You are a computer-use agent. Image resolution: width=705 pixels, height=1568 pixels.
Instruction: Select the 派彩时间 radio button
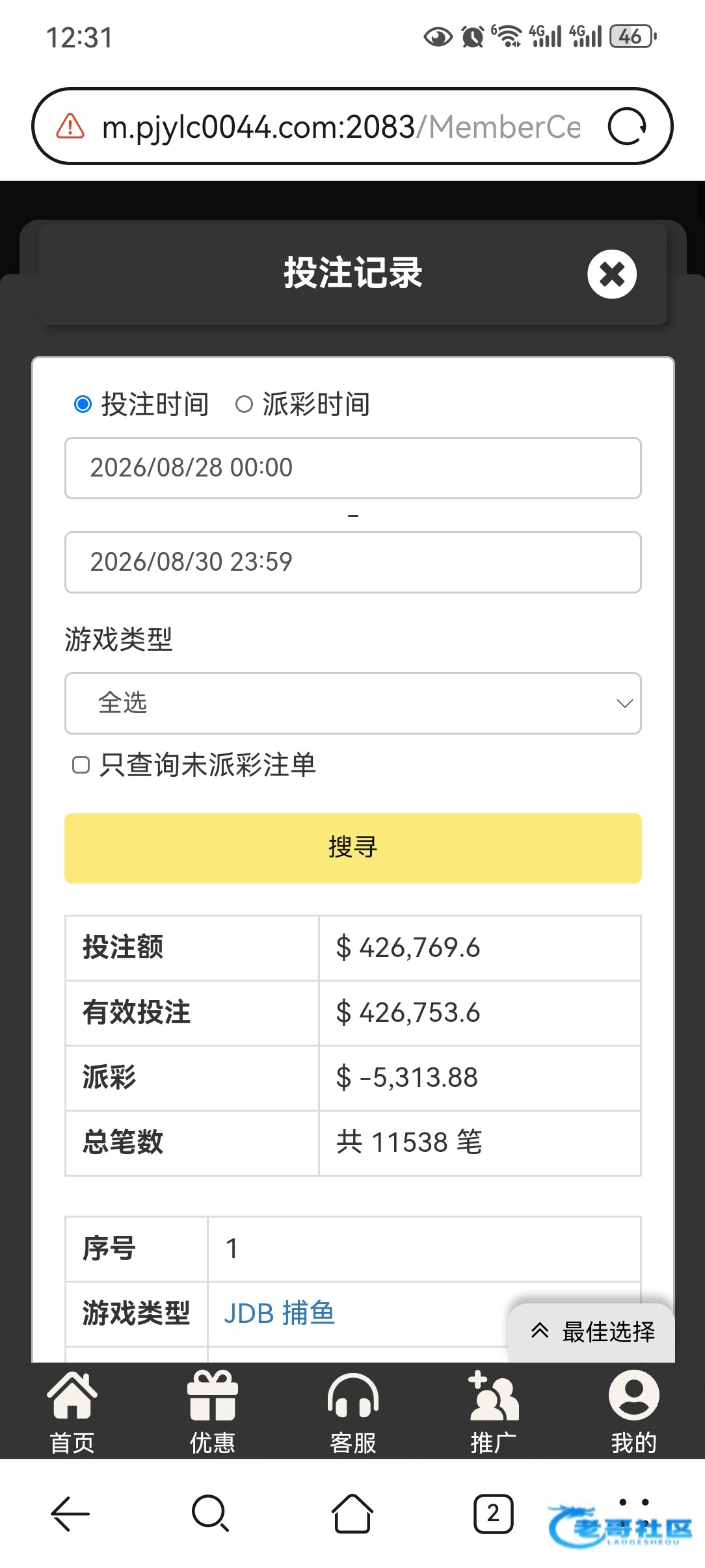[244, 404]
